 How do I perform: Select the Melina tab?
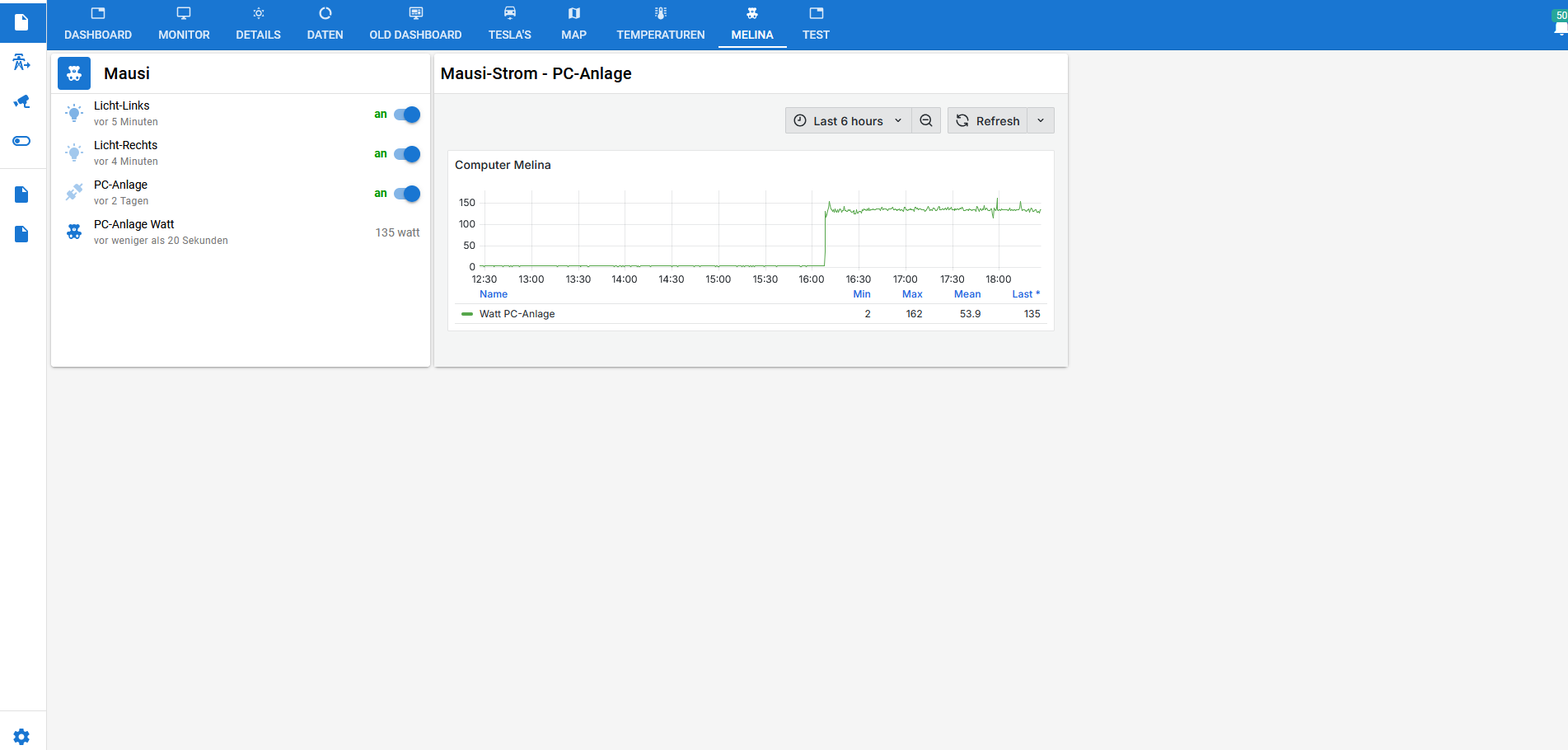click(x=752, y=24)
